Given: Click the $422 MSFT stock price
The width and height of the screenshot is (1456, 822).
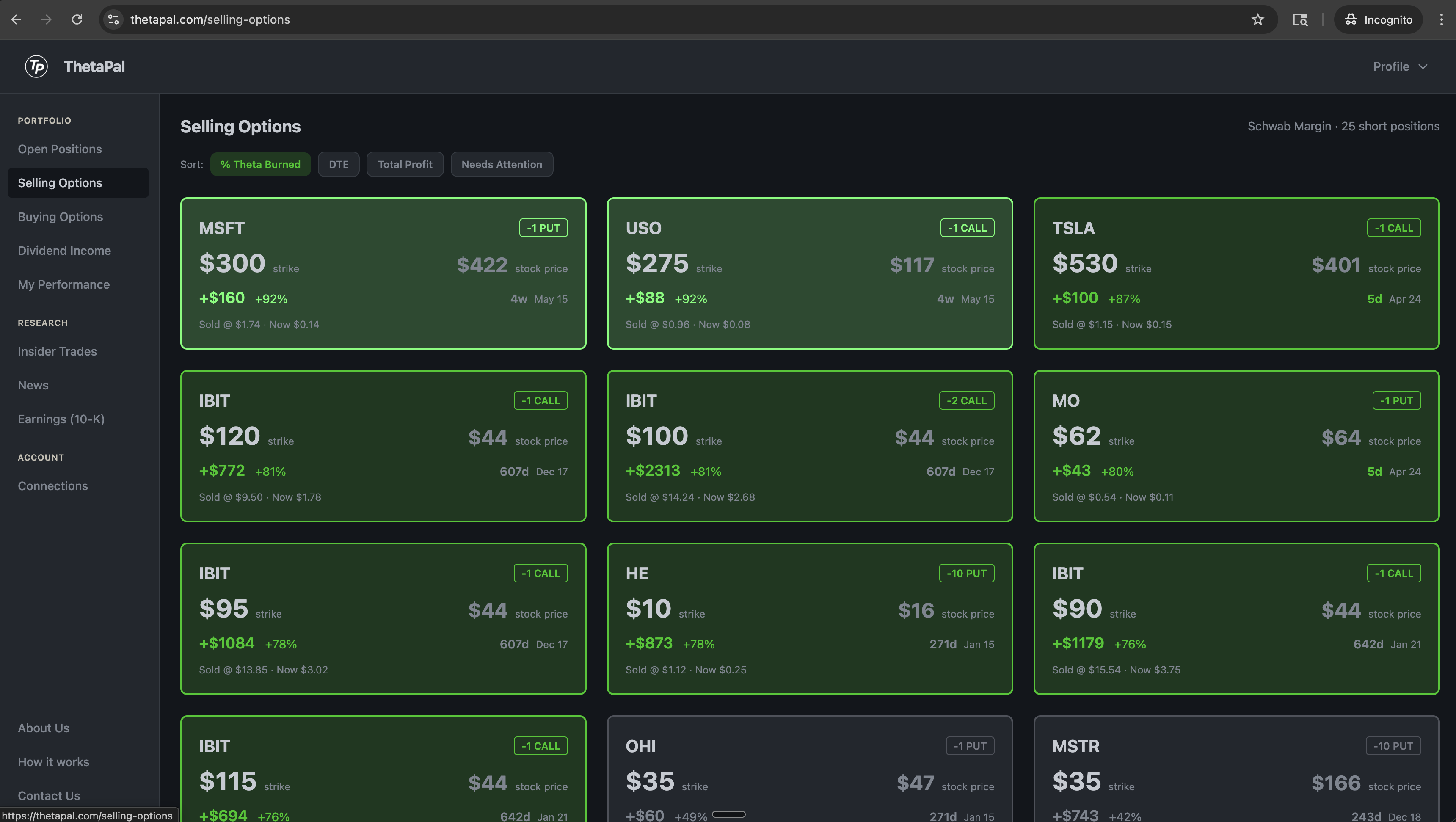Looking at the screenshot, I should point(482,265).
